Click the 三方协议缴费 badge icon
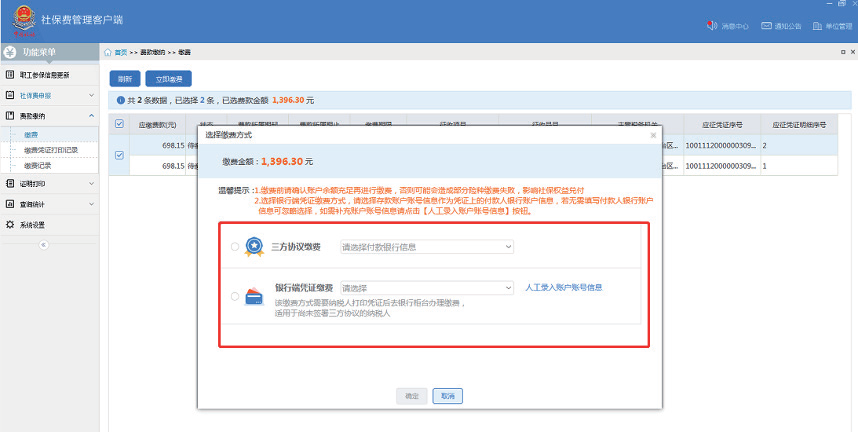Screen dimensions: 858x432 [x=254, y=246]
